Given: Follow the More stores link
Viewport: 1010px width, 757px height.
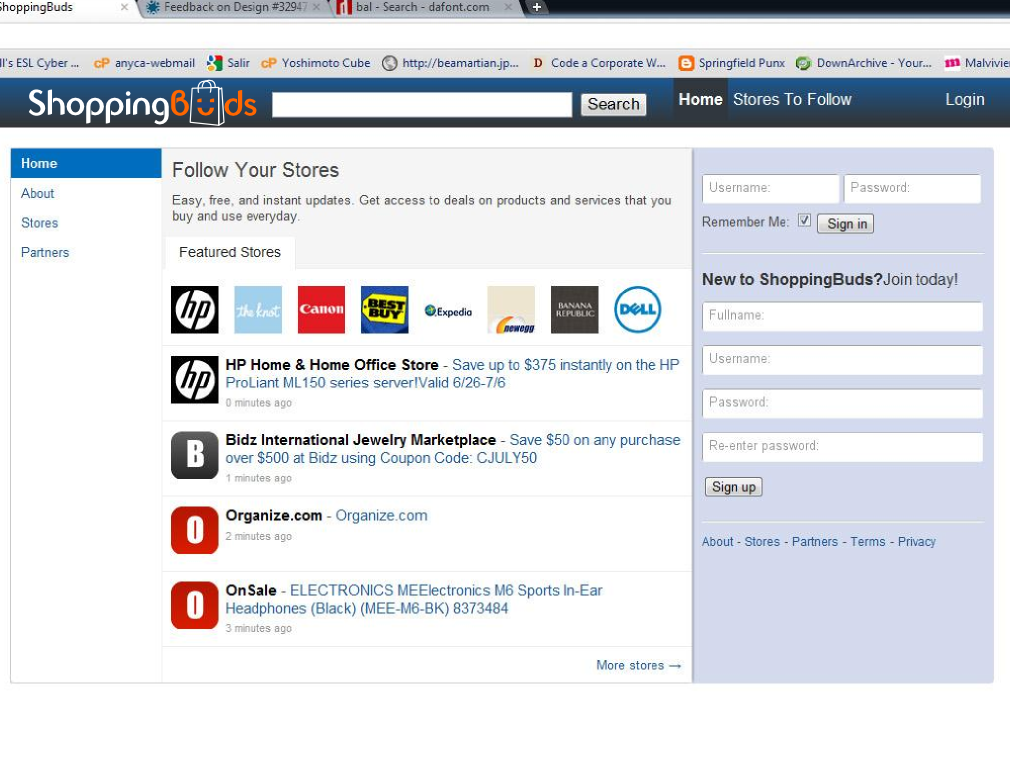Looking at the screenshot, I should click(638, 665).
